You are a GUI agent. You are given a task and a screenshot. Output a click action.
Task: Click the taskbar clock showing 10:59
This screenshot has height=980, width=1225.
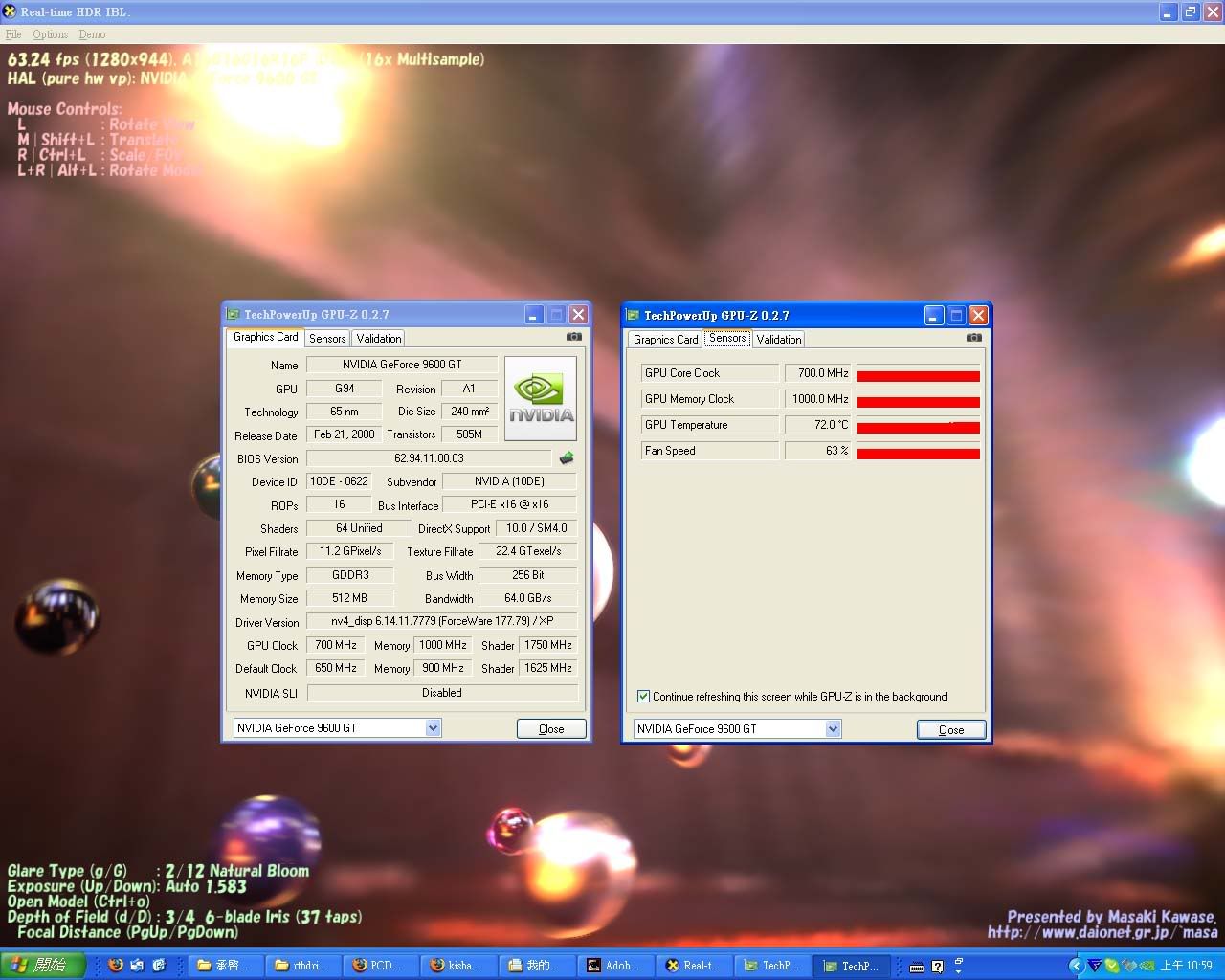click(1186, 966)
